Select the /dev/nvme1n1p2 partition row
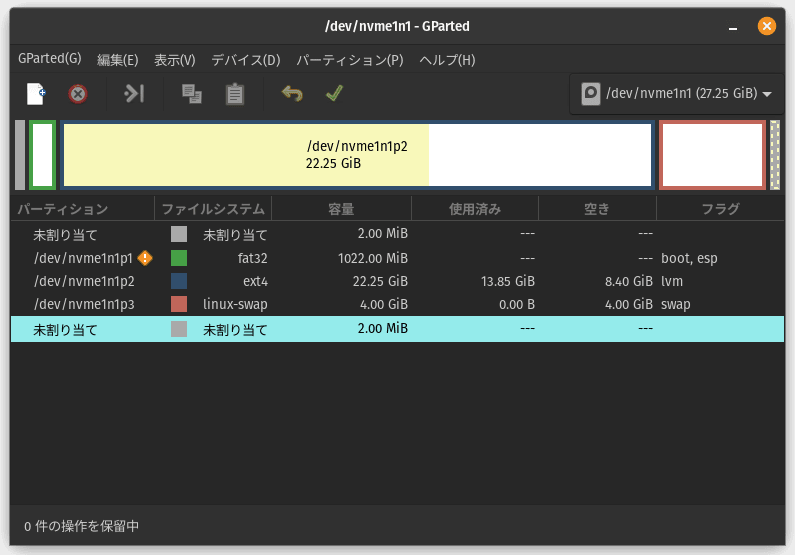 click(x=398, y=281)
